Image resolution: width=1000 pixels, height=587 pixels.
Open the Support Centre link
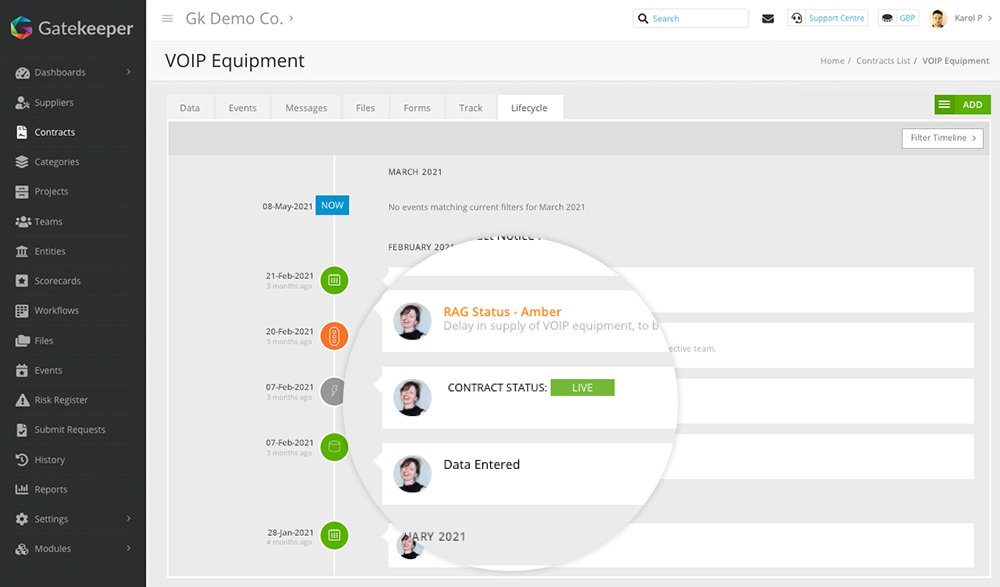pyautogui.click(x=827, y=17)
